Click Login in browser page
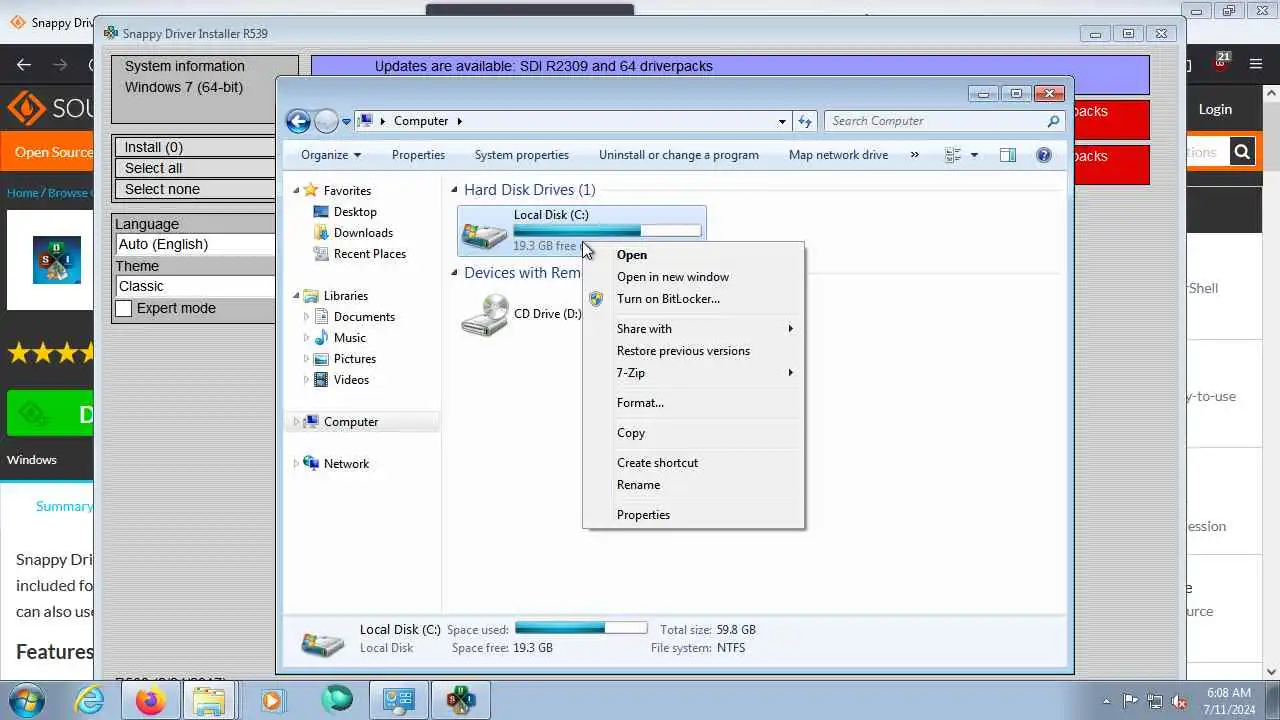The height and width of the screenshot is (720, 1280). coord(1215,109)
